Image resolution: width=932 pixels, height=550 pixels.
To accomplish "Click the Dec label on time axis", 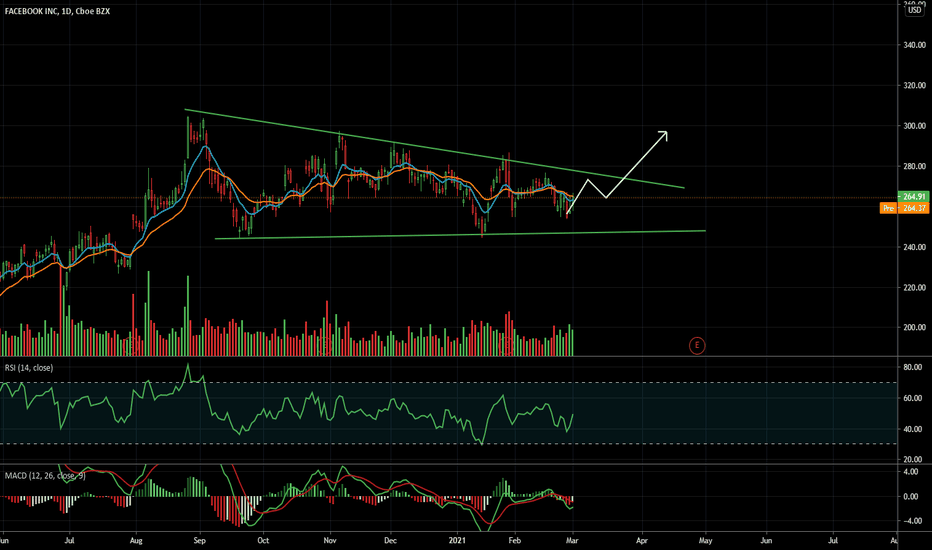I will click(x=390, y=540).
